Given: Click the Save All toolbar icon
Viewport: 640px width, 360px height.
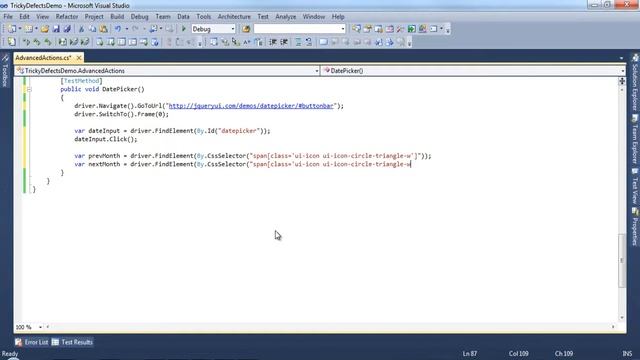Looking at the screenshot, I should coord(67,29).
